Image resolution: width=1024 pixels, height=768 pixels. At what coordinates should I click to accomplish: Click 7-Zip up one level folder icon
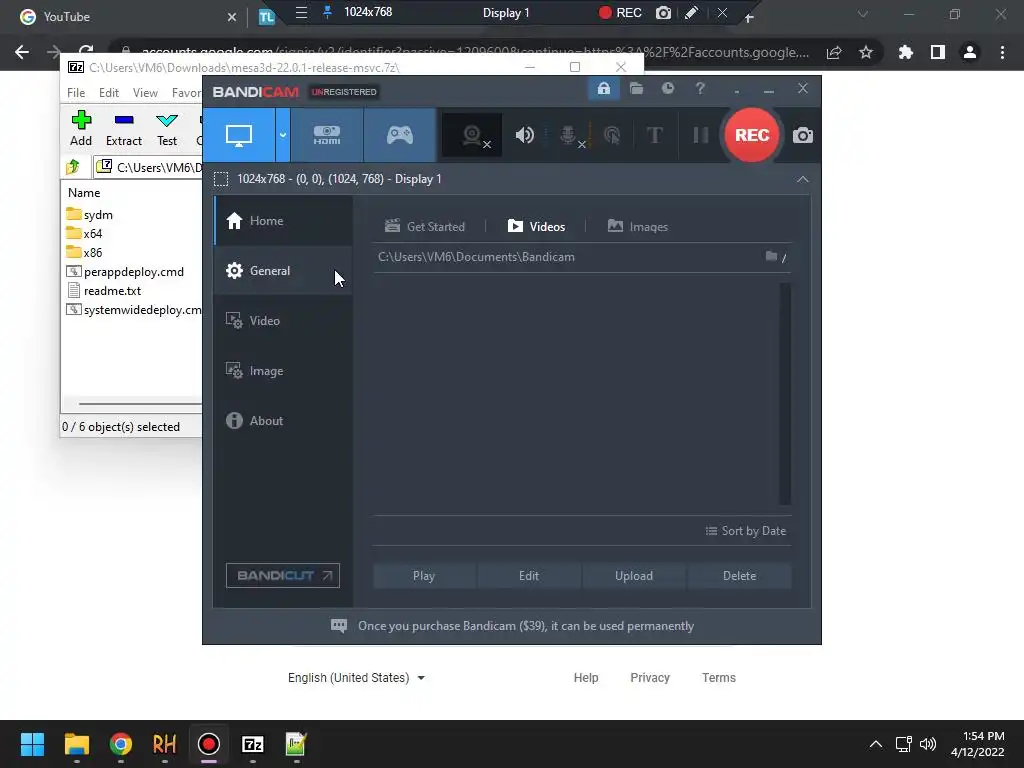coord(73,167)
